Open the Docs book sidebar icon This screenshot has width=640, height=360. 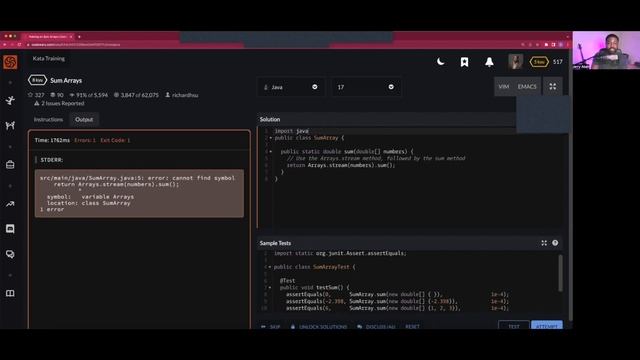click(x=10, y=293)
